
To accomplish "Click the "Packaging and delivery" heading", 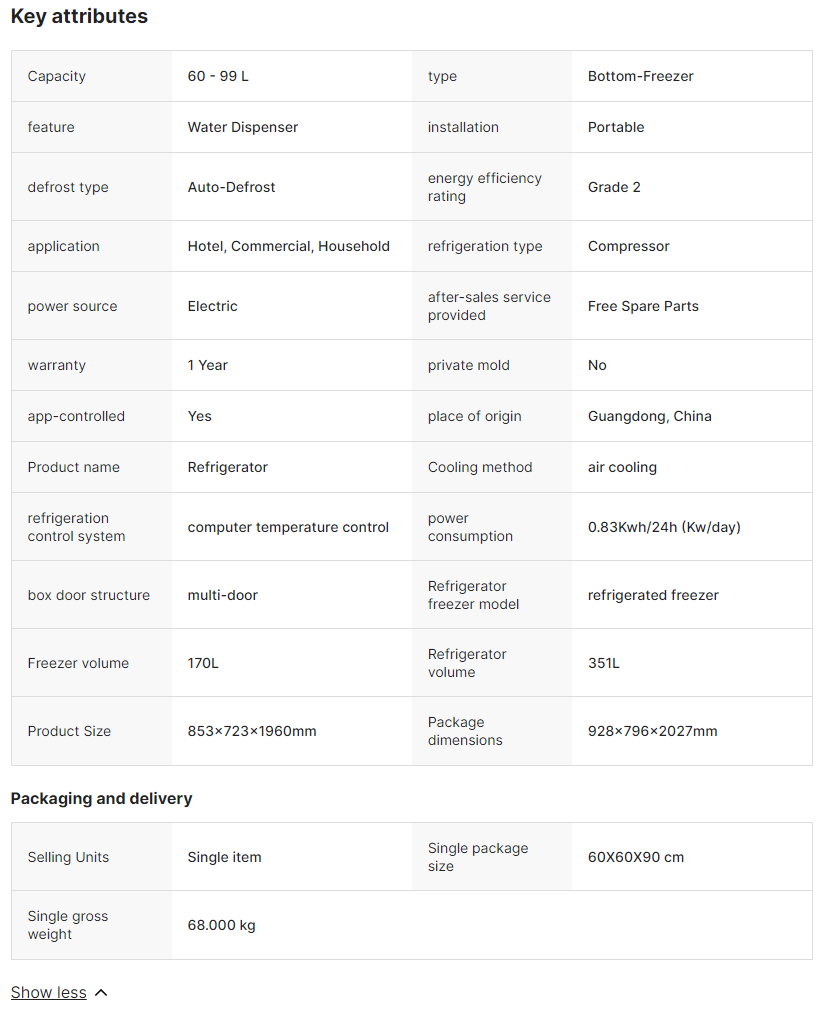I will [x=101, y=799].
